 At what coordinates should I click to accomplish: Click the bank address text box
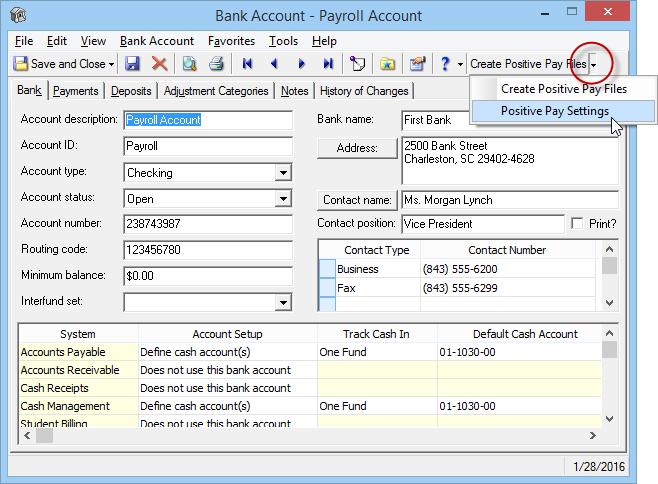pos(510,160)
